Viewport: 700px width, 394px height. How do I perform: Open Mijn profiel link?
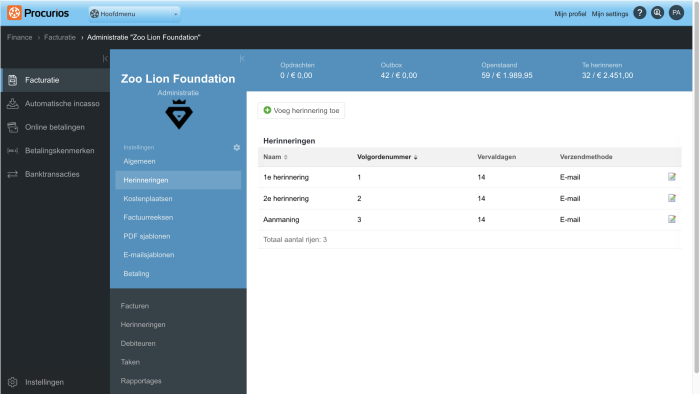click(x=570, y=14)
